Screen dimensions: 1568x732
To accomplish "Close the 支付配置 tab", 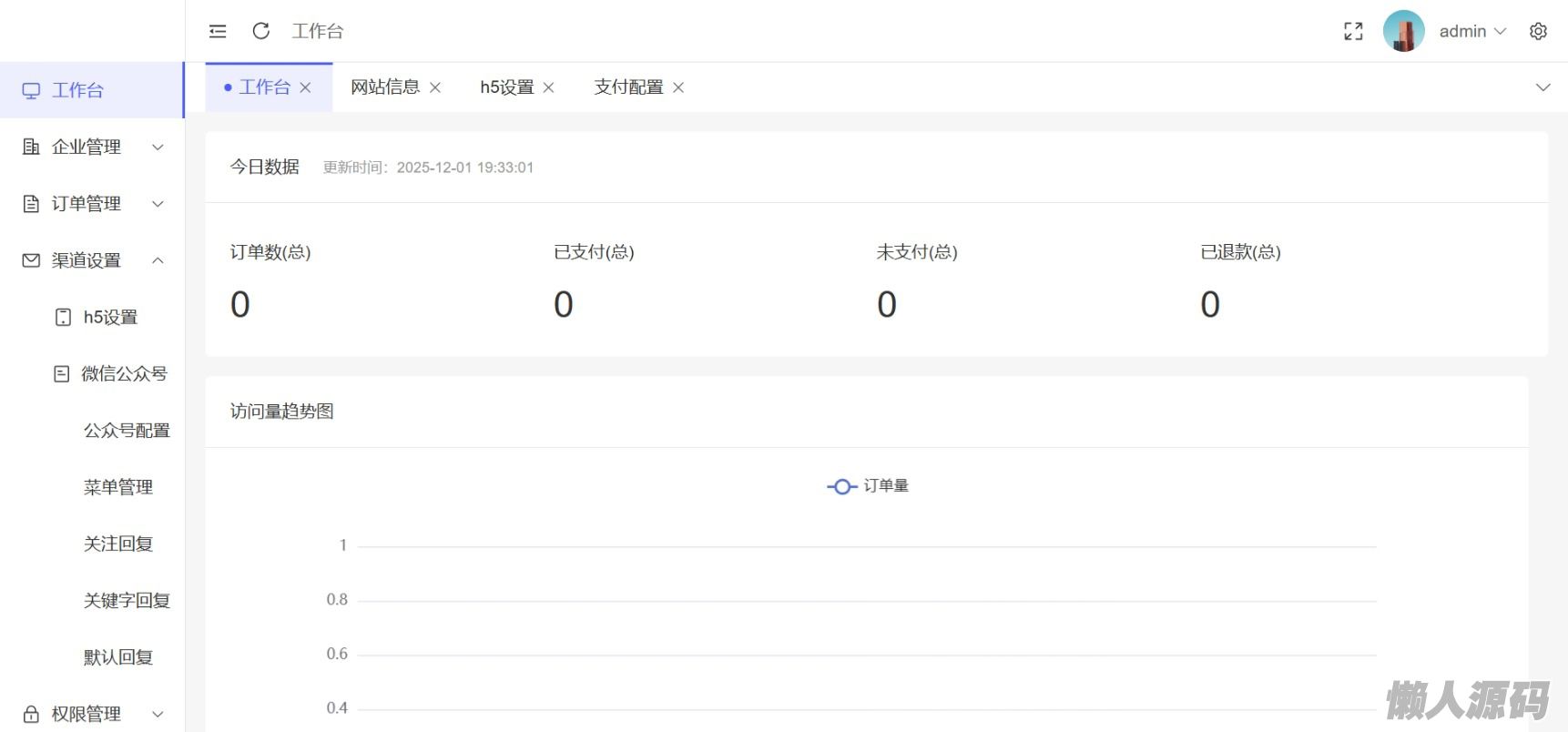I will coord(678,87).
